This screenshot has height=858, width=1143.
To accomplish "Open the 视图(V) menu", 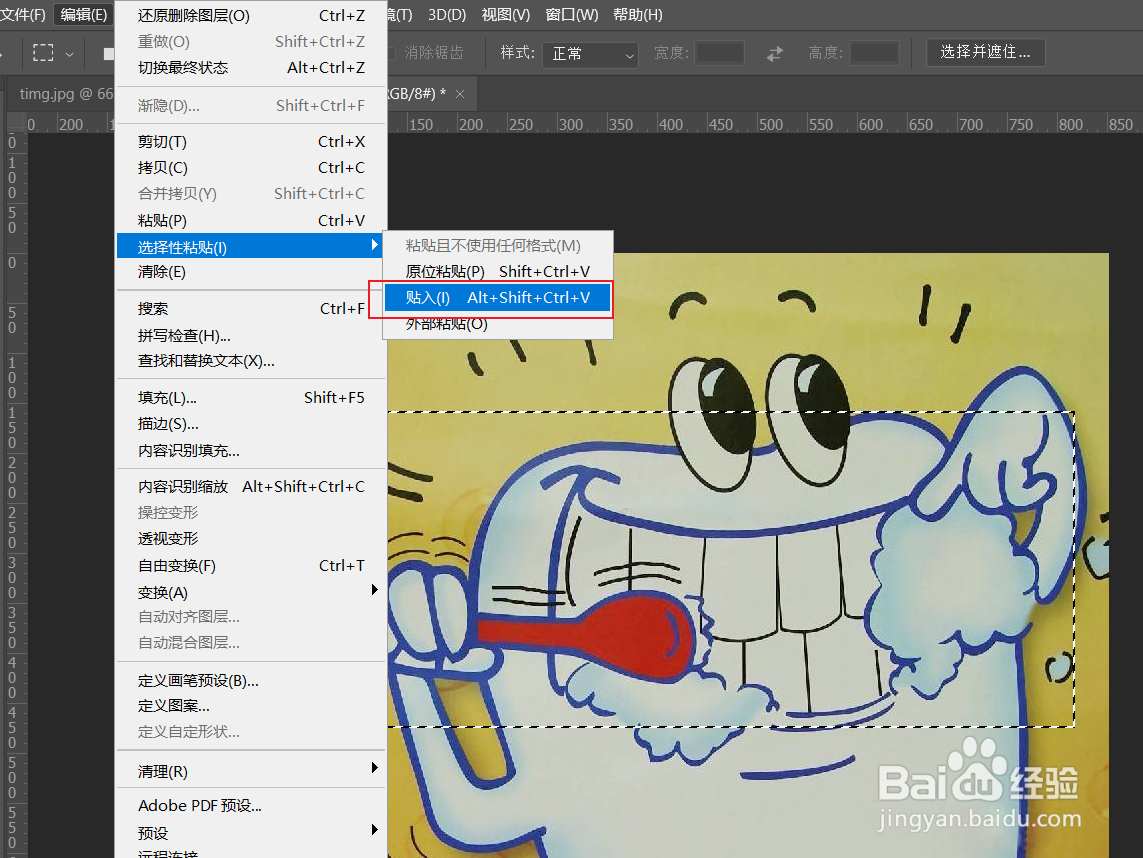I will pyautogui.click(x=506, y=15).
